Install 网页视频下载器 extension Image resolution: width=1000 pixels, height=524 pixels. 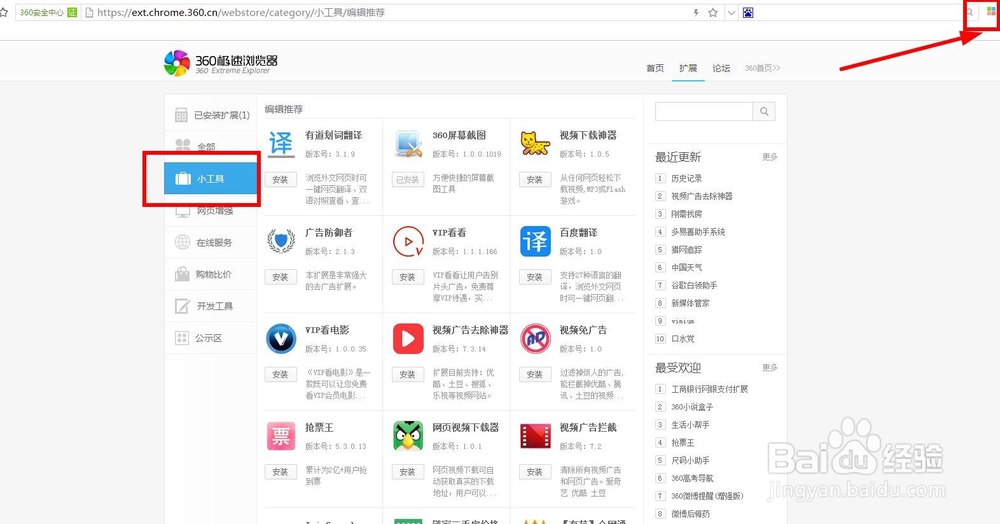click(408, 472)
